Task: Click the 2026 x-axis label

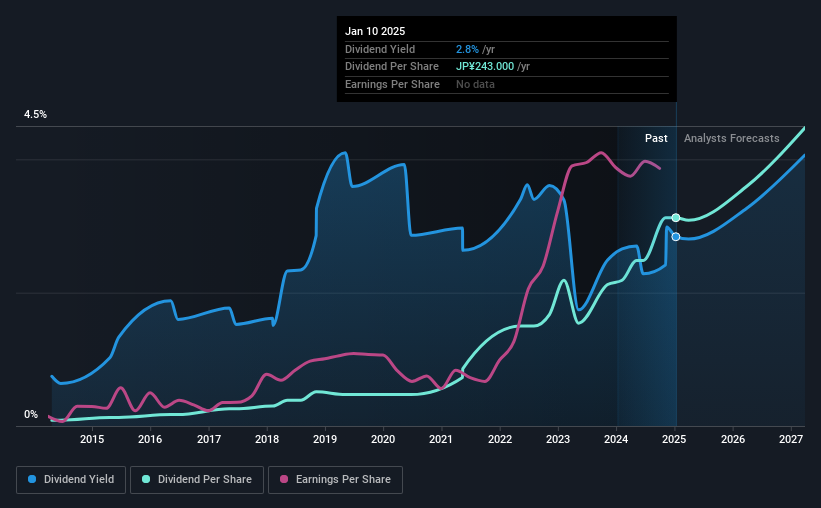Action: click(733, 439)
